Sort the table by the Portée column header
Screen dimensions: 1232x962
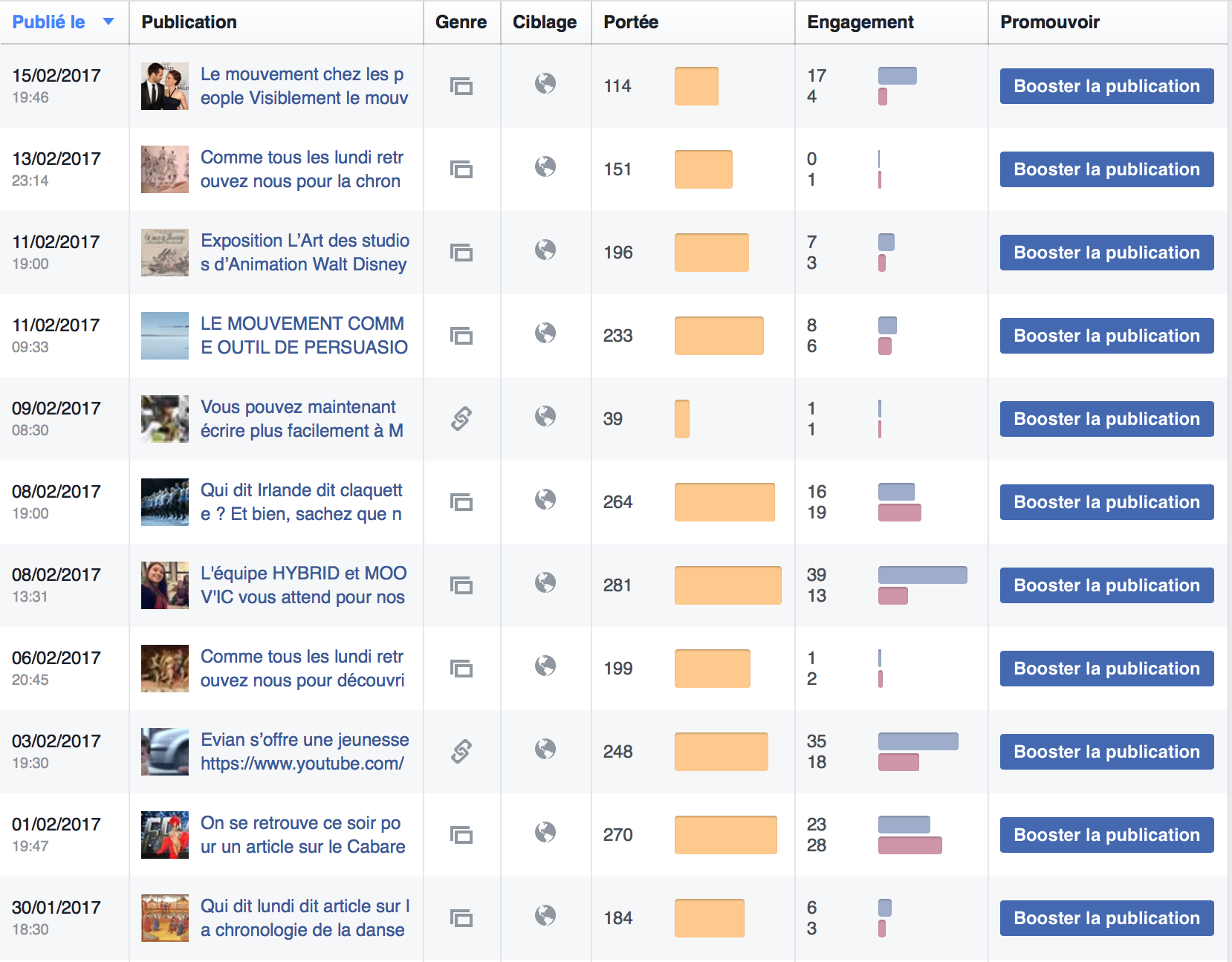[x=631, y=22]
